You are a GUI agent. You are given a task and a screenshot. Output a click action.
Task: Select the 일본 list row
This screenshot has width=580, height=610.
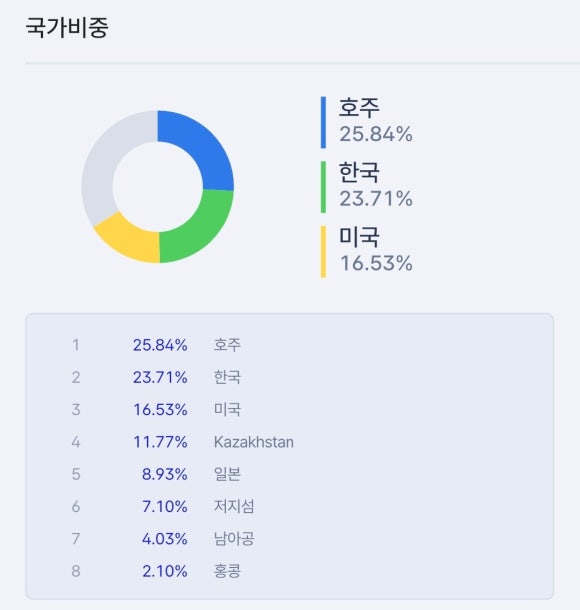pos(289,474)
